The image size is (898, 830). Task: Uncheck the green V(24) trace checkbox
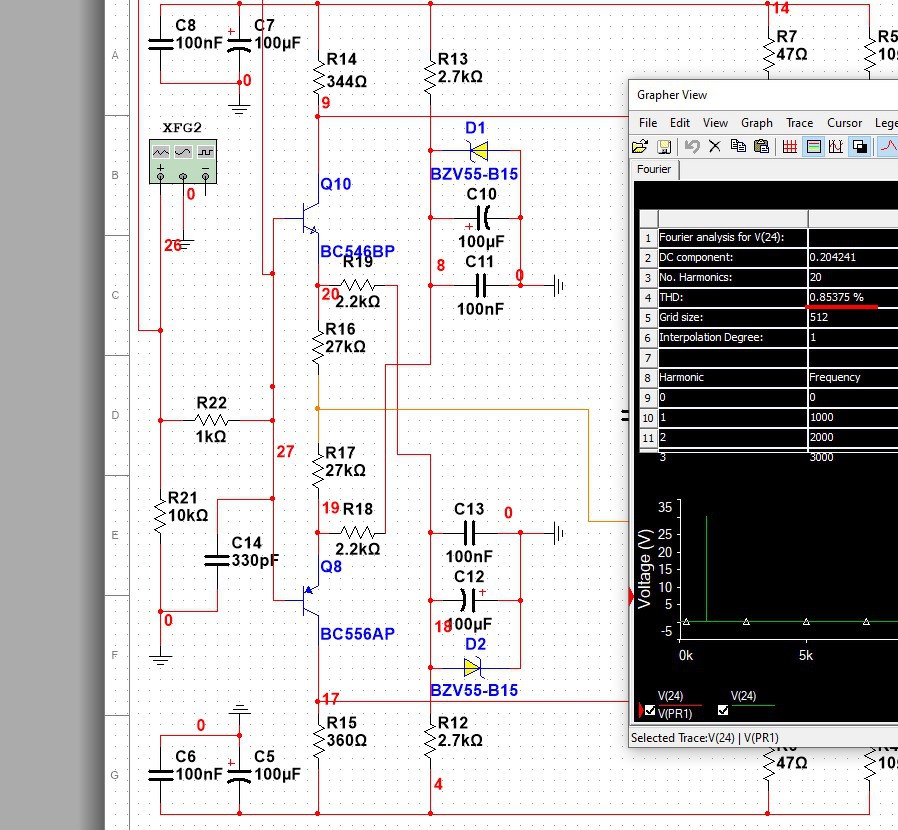(724, 711)
